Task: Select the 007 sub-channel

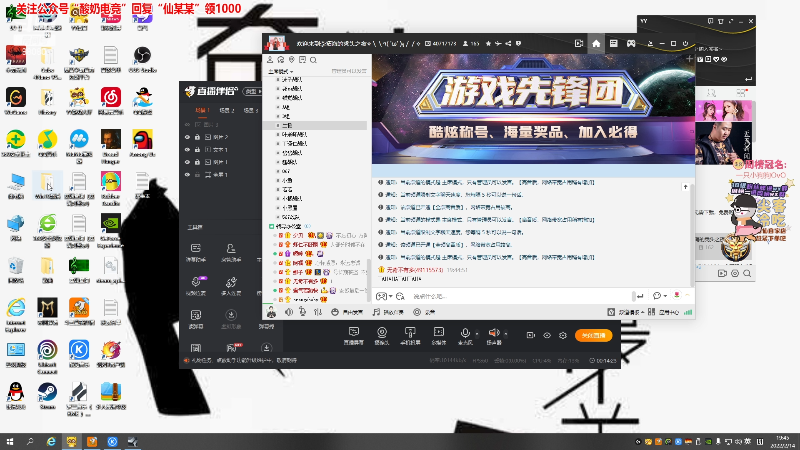Action: coord(286,171)
